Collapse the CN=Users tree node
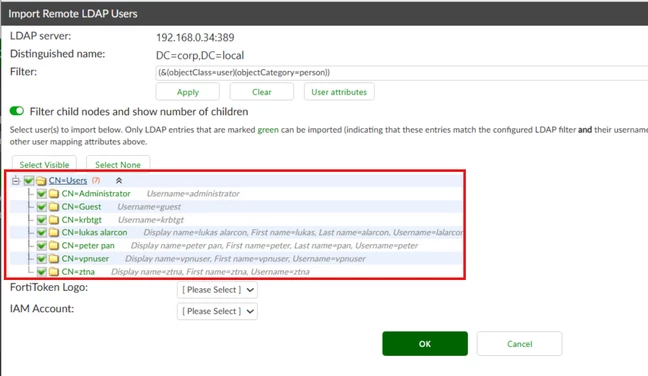Viewport: 648px width, 376px height. pyautogui.click(x=16, y=181)
